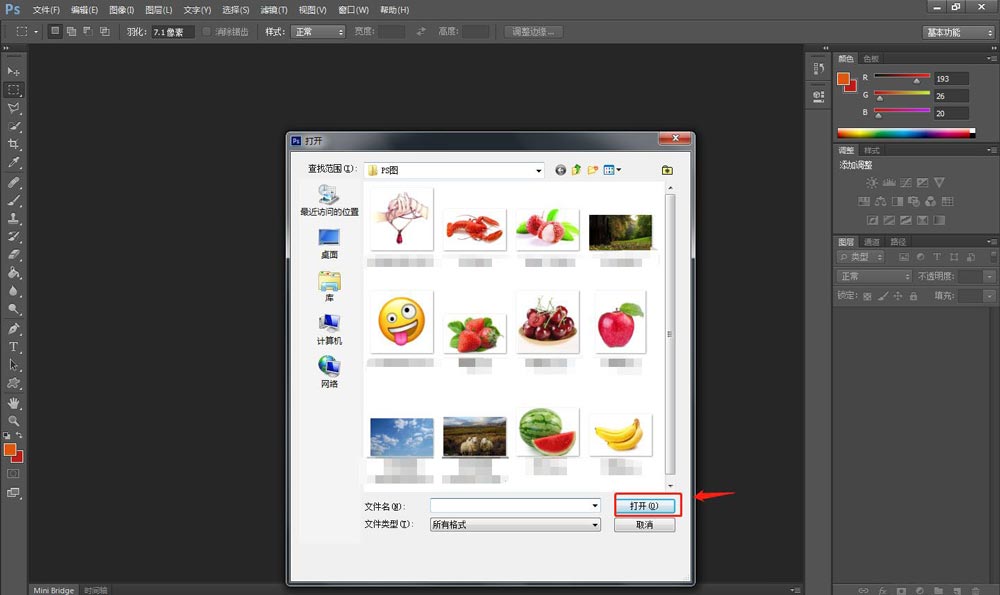Click in the 文件名 file name field
Image resolution: width=1000 pixels, height=595 pixels.
(510, 506)
